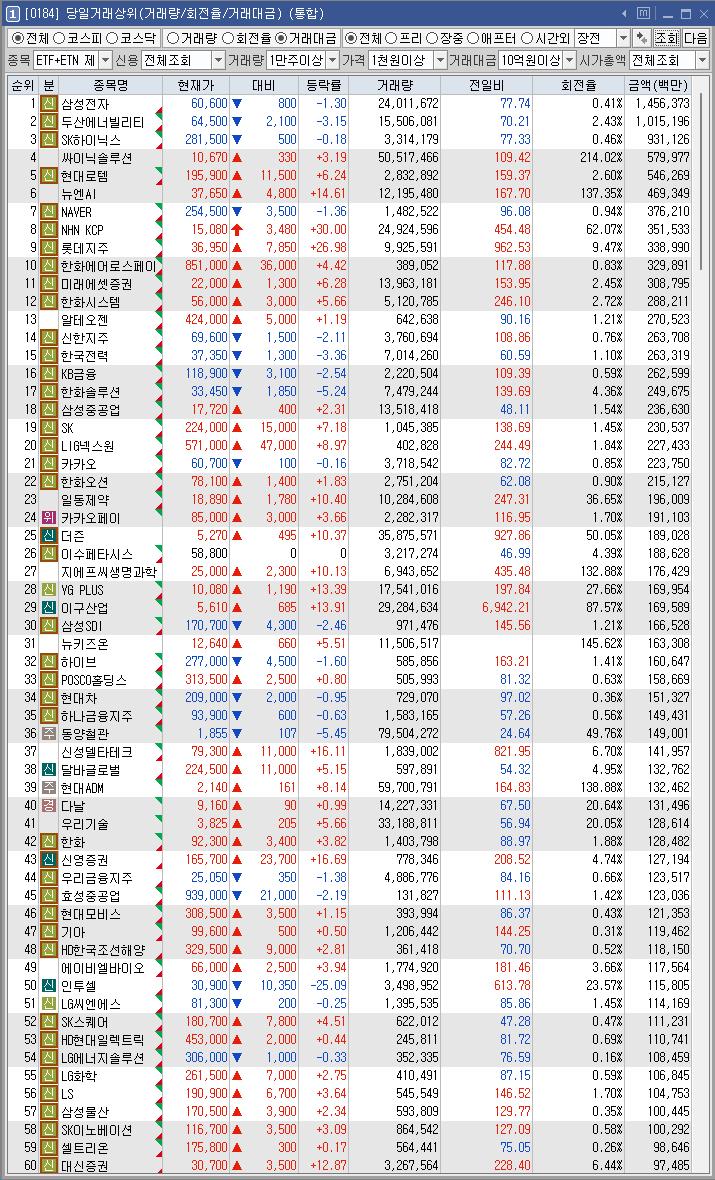Sort by the 전일비 column header

click(485, 86)
